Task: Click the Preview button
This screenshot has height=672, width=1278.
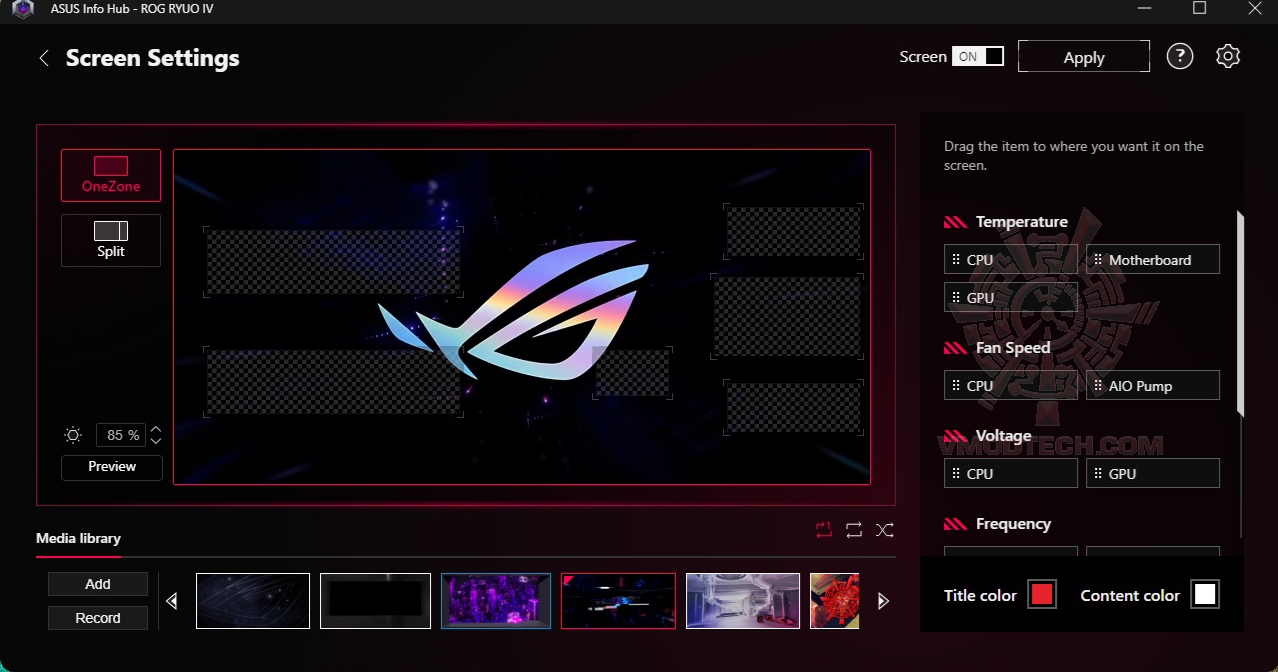Action: pyautogui.click(x=112, y=467)
